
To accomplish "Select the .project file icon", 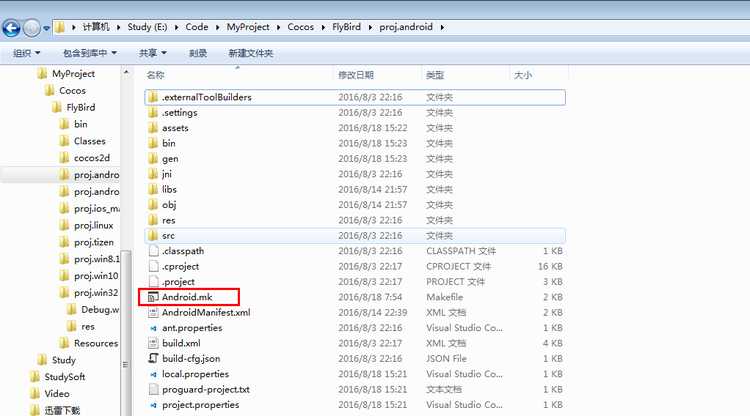I will click(153, 282).
